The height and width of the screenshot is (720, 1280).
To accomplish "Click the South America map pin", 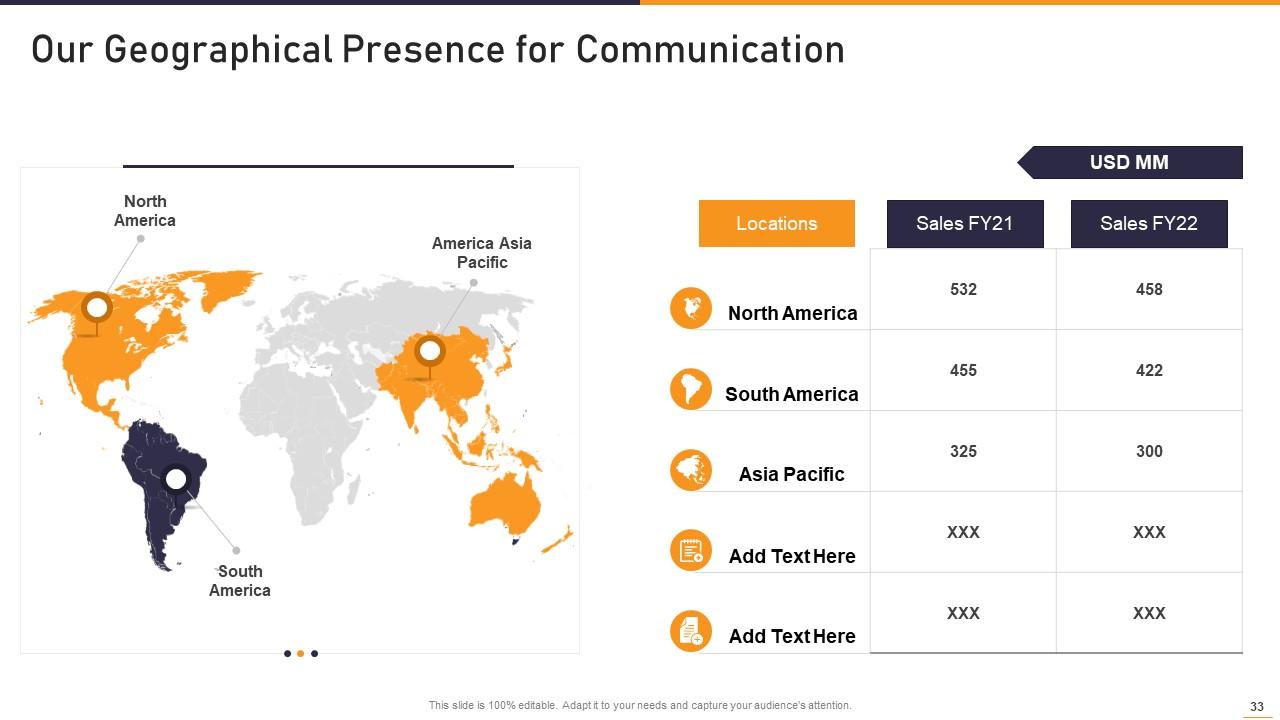I will coord(176,480).
